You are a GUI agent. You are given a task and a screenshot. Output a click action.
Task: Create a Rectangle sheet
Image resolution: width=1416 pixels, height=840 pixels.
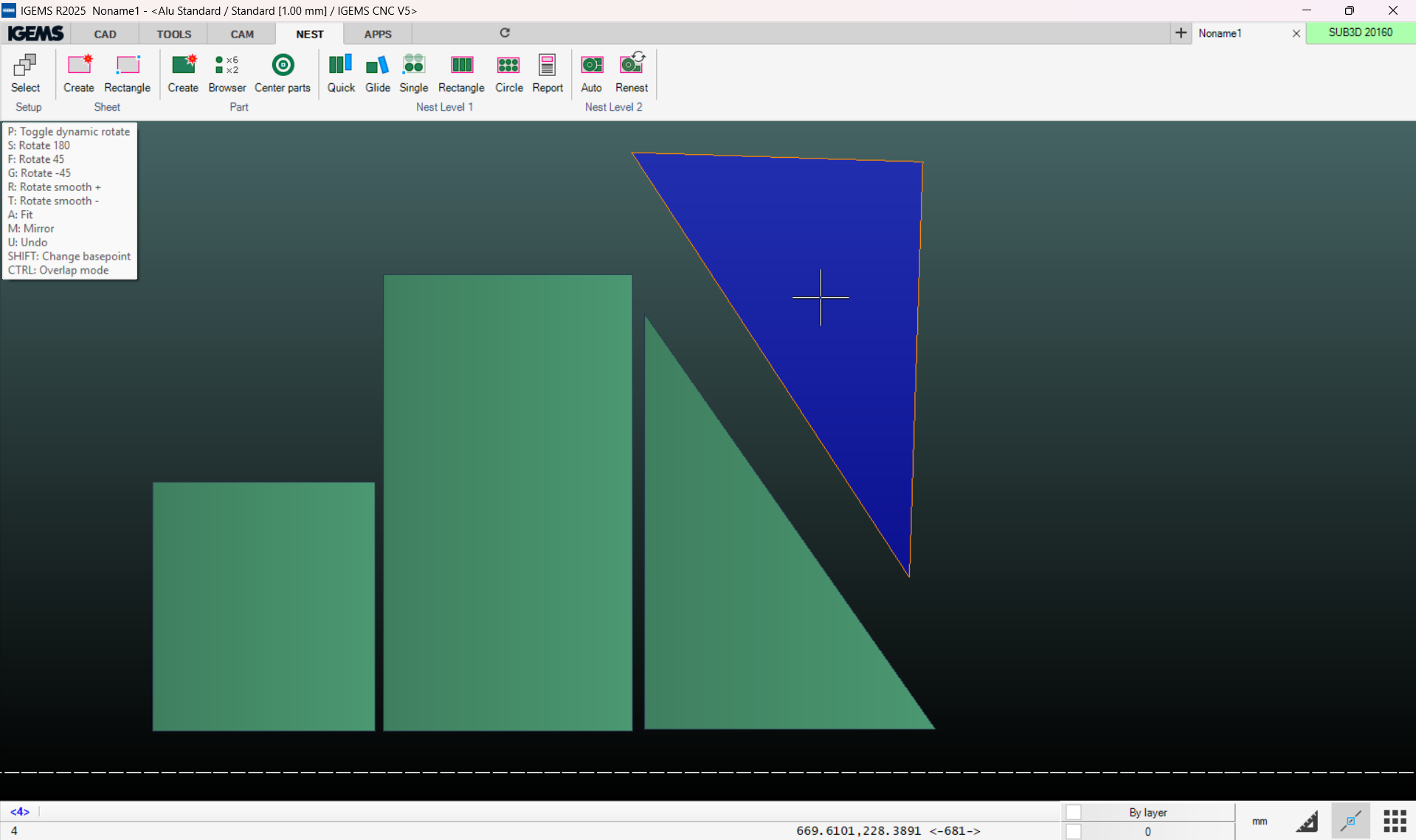click(x=127, y=73)
